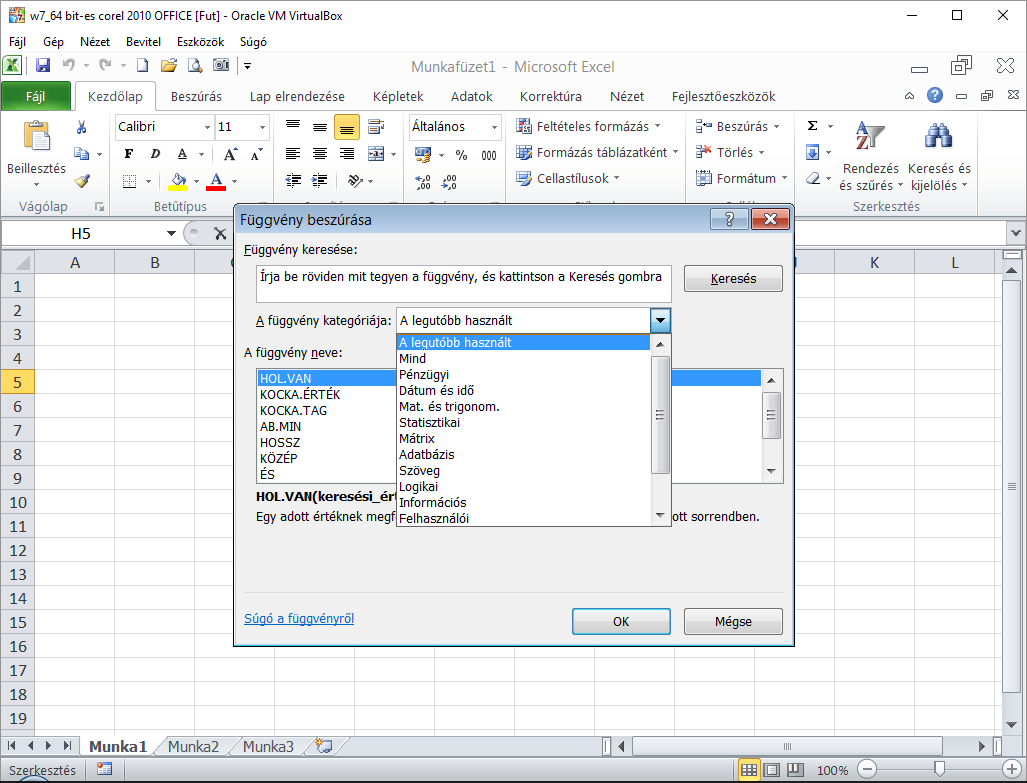Click the cell borders icon
The image size is (1027, 783).
[130, 181]
